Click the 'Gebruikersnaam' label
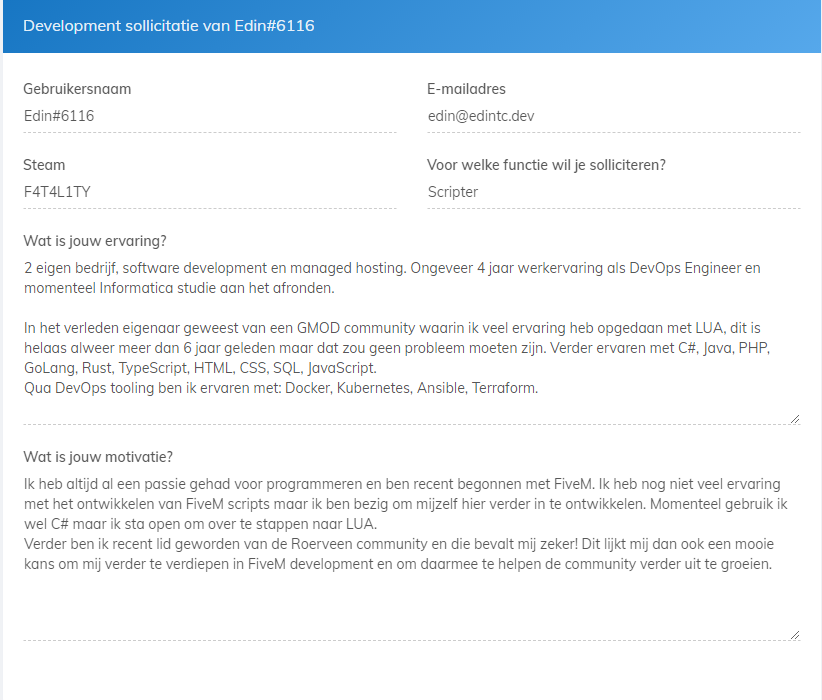The image size is (822, 700). (x=77, y=89)
